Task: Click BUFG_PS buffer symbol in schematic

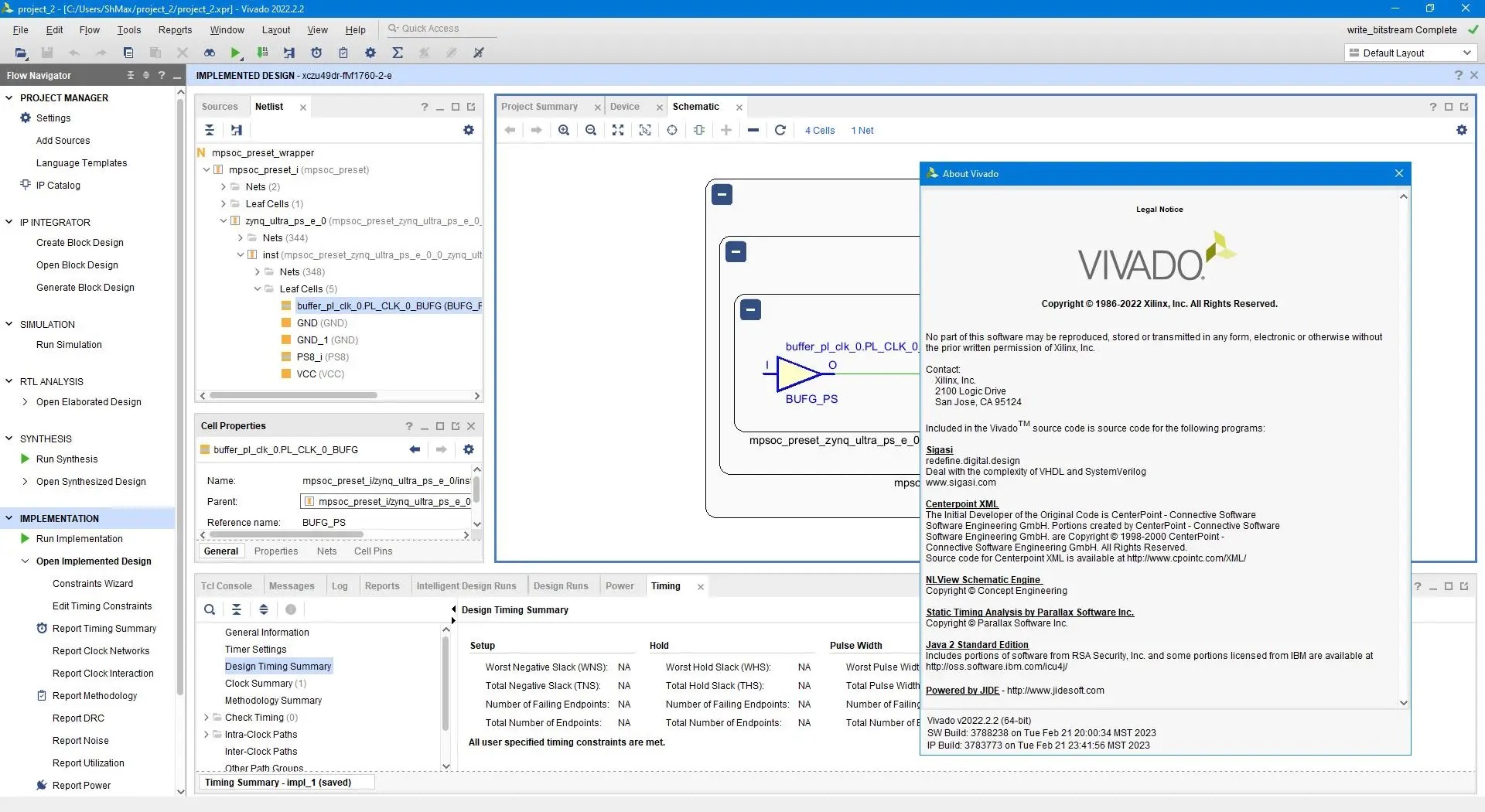Action: 798,374
